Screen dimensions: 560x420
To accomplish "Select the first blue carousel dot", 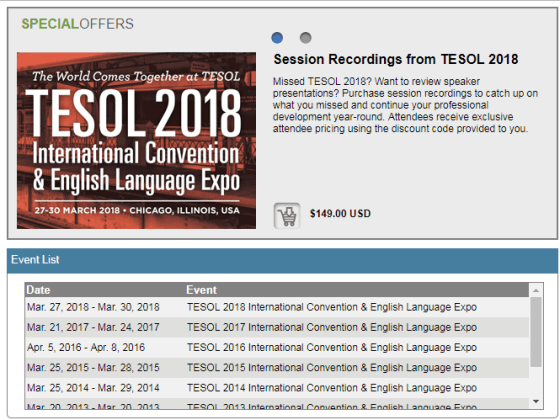I will (x=277, y=38).
